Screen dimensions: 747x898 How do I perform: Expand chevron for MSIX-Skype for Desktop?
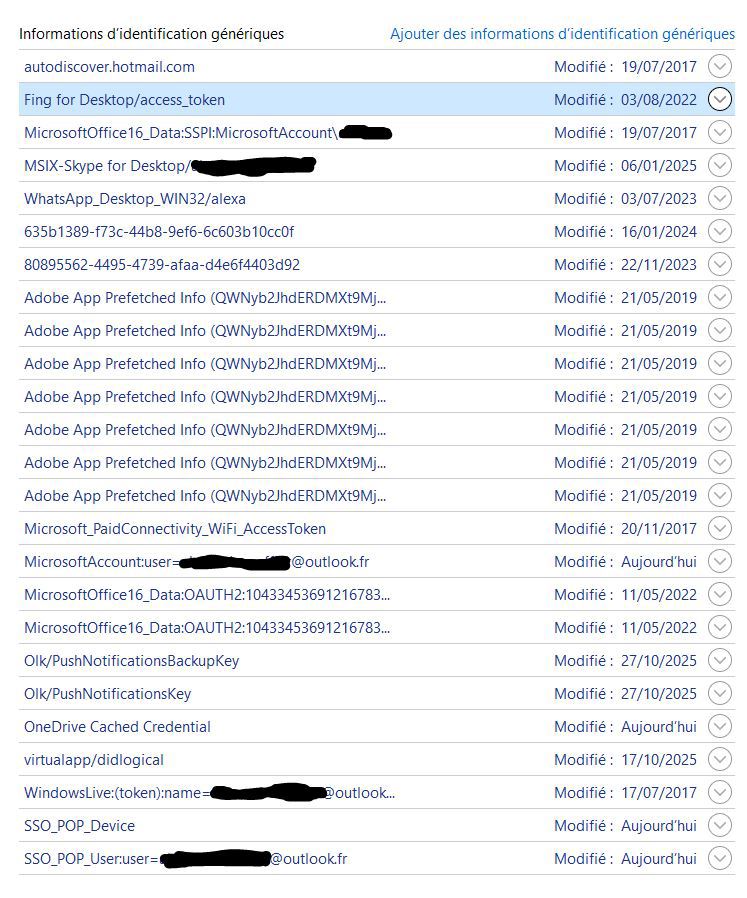click(x=720, y=166)
